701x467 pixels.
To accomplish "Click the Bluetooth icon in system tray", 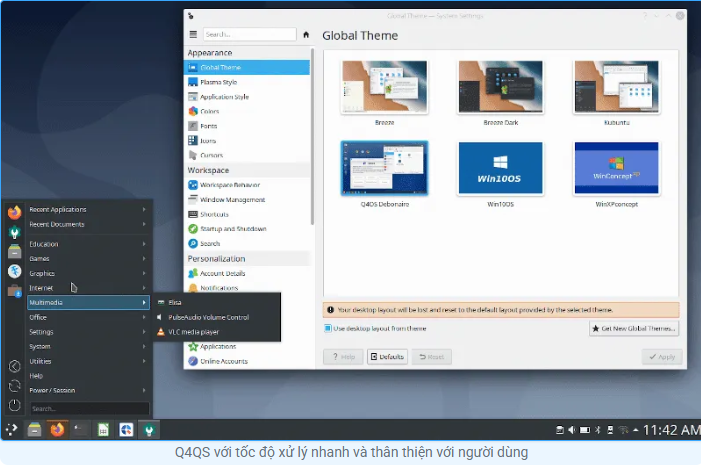I will tap(598, 430).
